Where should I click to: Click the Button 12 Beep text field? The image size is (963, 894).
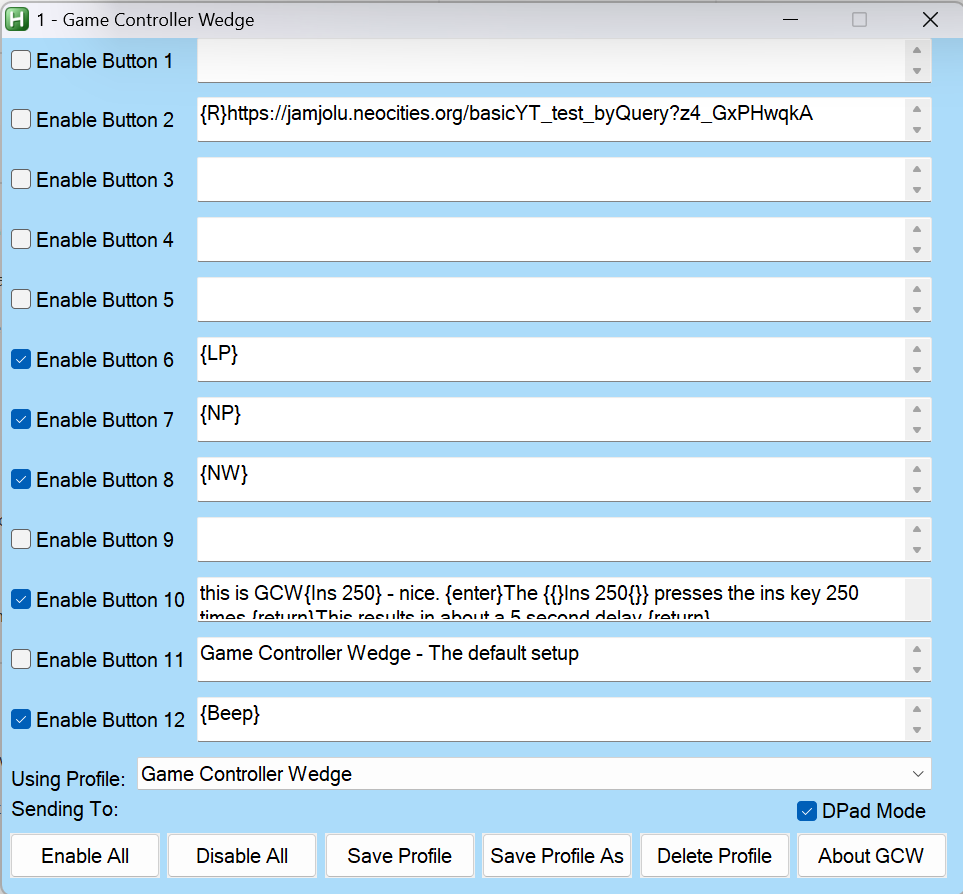pos(550,719)
